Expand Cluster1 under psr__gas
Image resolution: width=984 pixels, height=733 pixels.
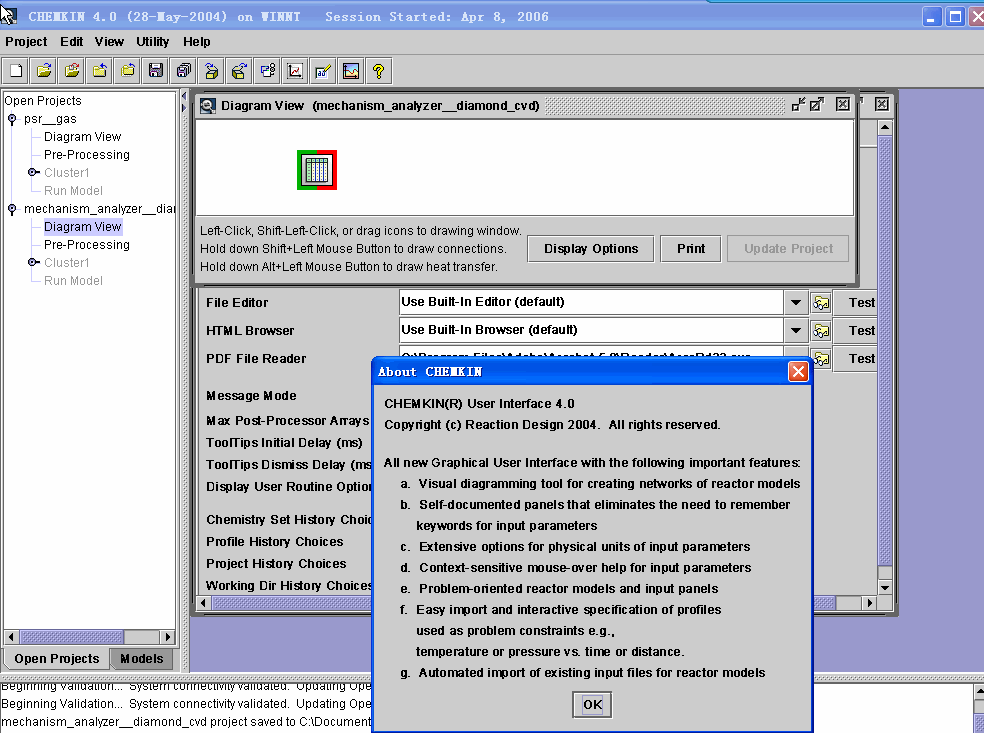33,173
